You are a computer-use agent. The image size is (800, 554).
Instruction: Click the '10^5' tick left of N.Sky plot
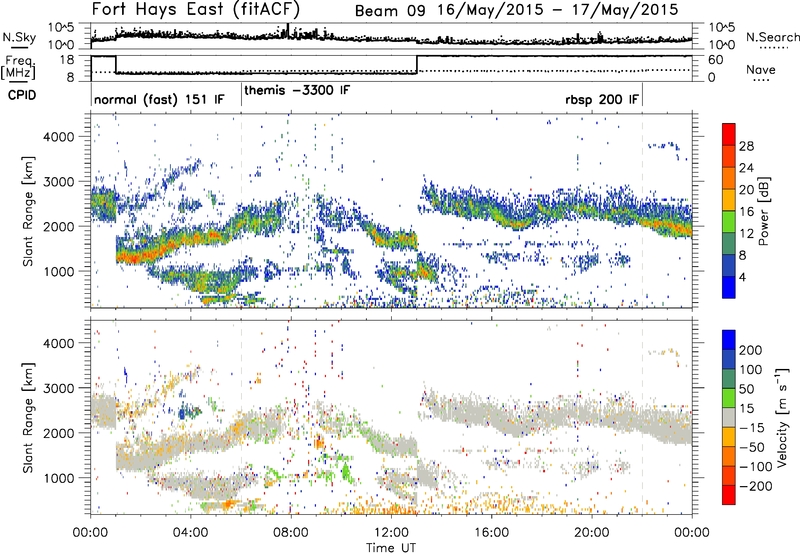61,27
